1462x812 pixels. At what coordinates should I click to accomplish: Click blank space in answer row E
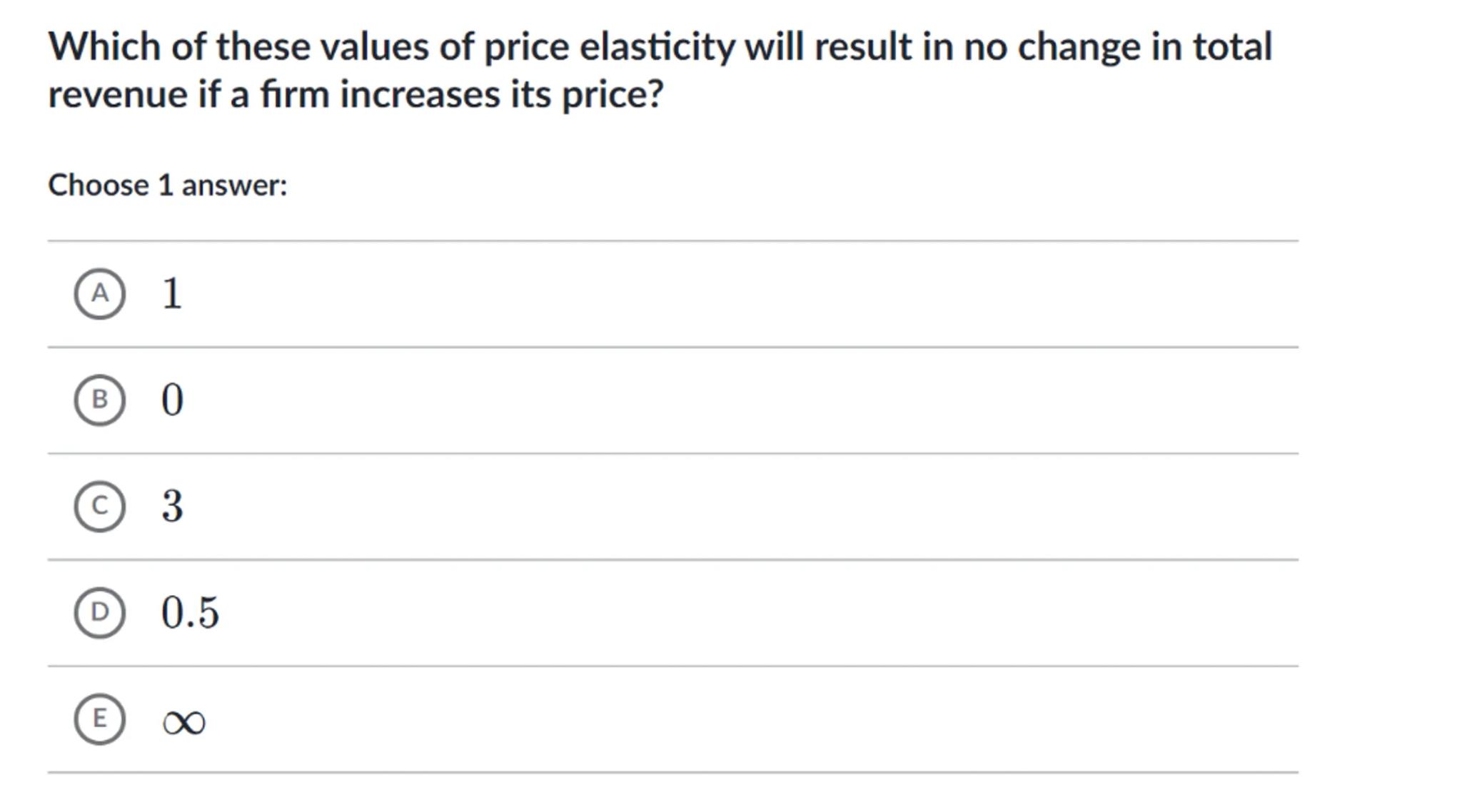(x=714, y=719)
